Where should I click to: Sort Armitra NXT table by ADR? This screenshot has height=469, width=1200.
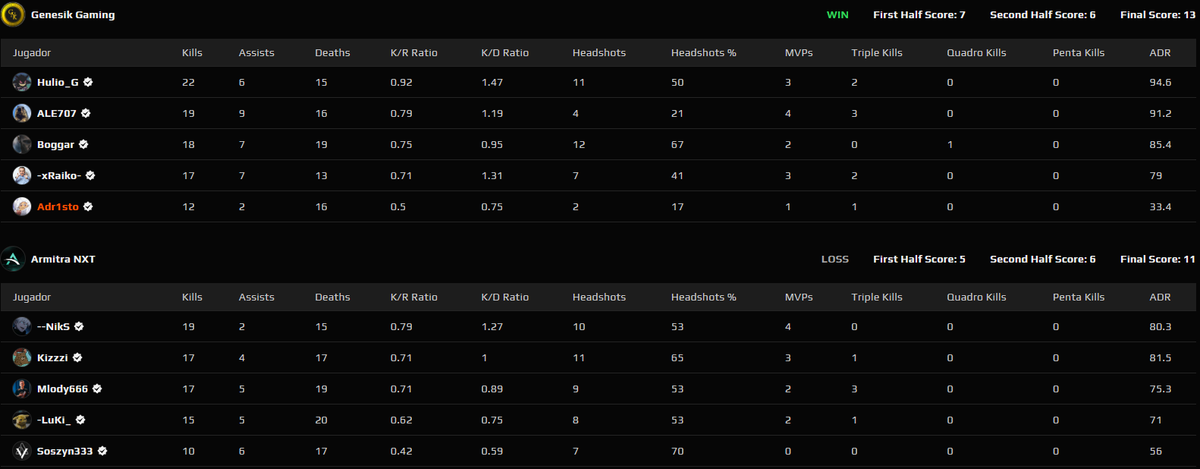1161,297
